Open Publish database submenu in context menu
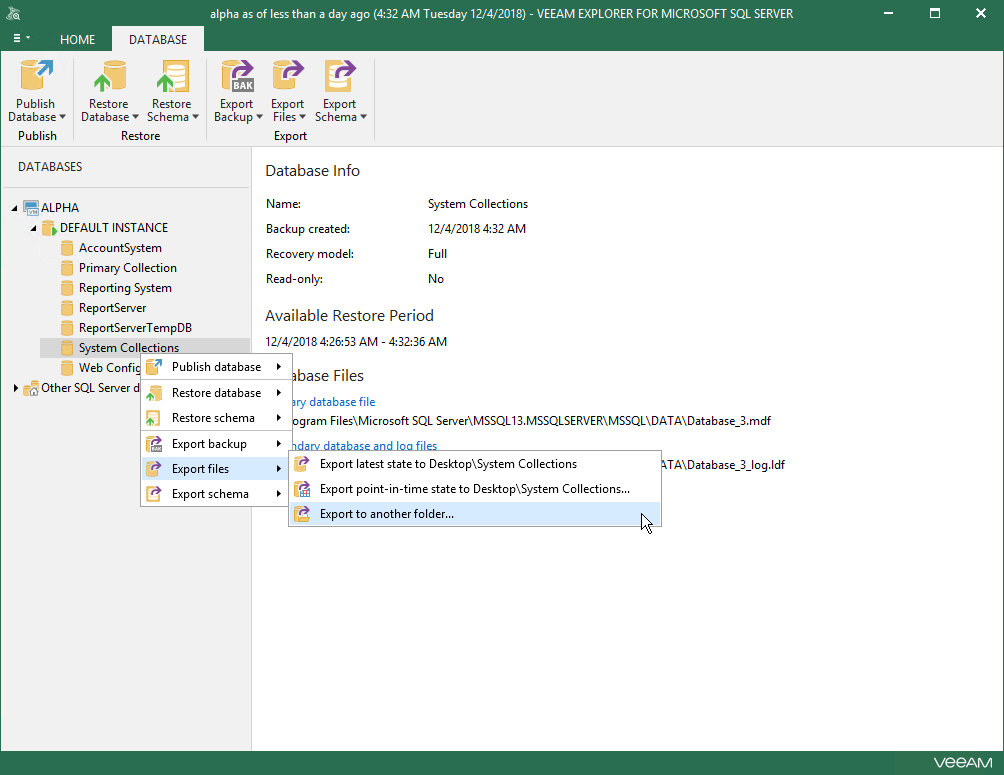Viewport: 1004px width, 775px height. [216, 367]
